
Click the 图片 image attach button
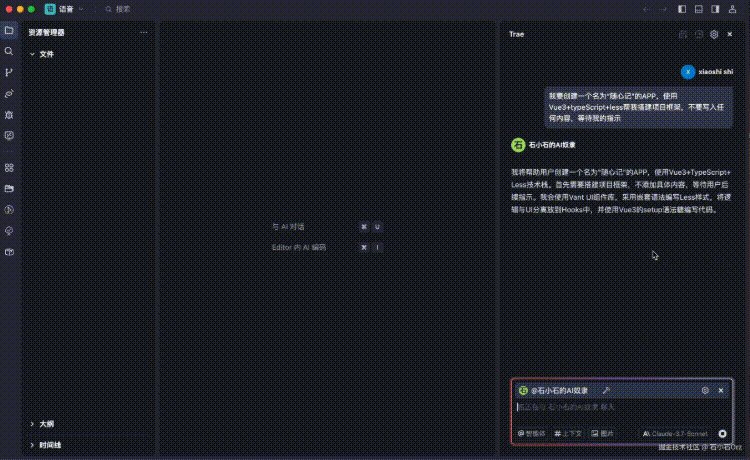click(x=603, y=434)
